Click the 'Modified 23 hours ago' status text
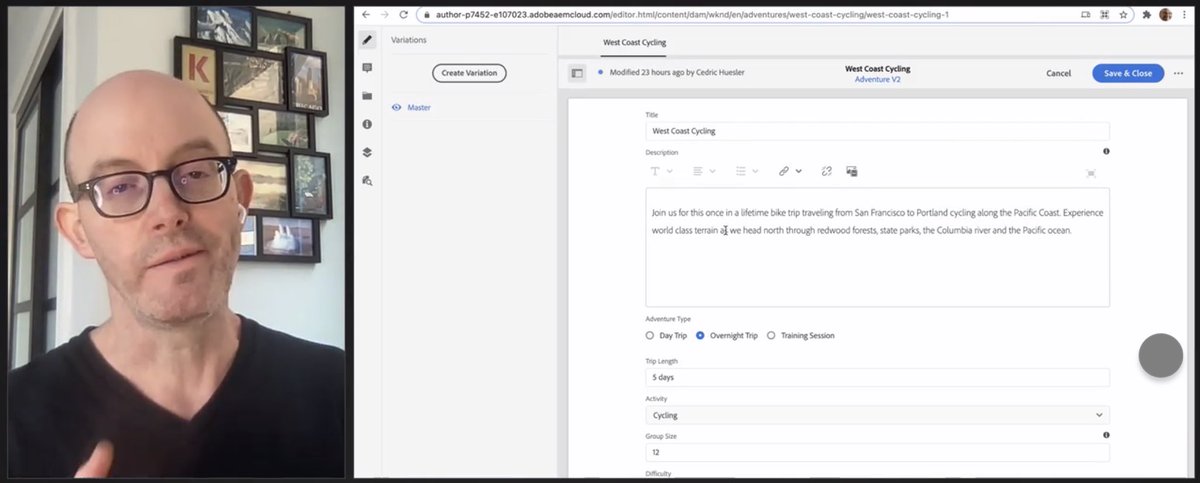The image size is (1200, 483). [677, 73]
